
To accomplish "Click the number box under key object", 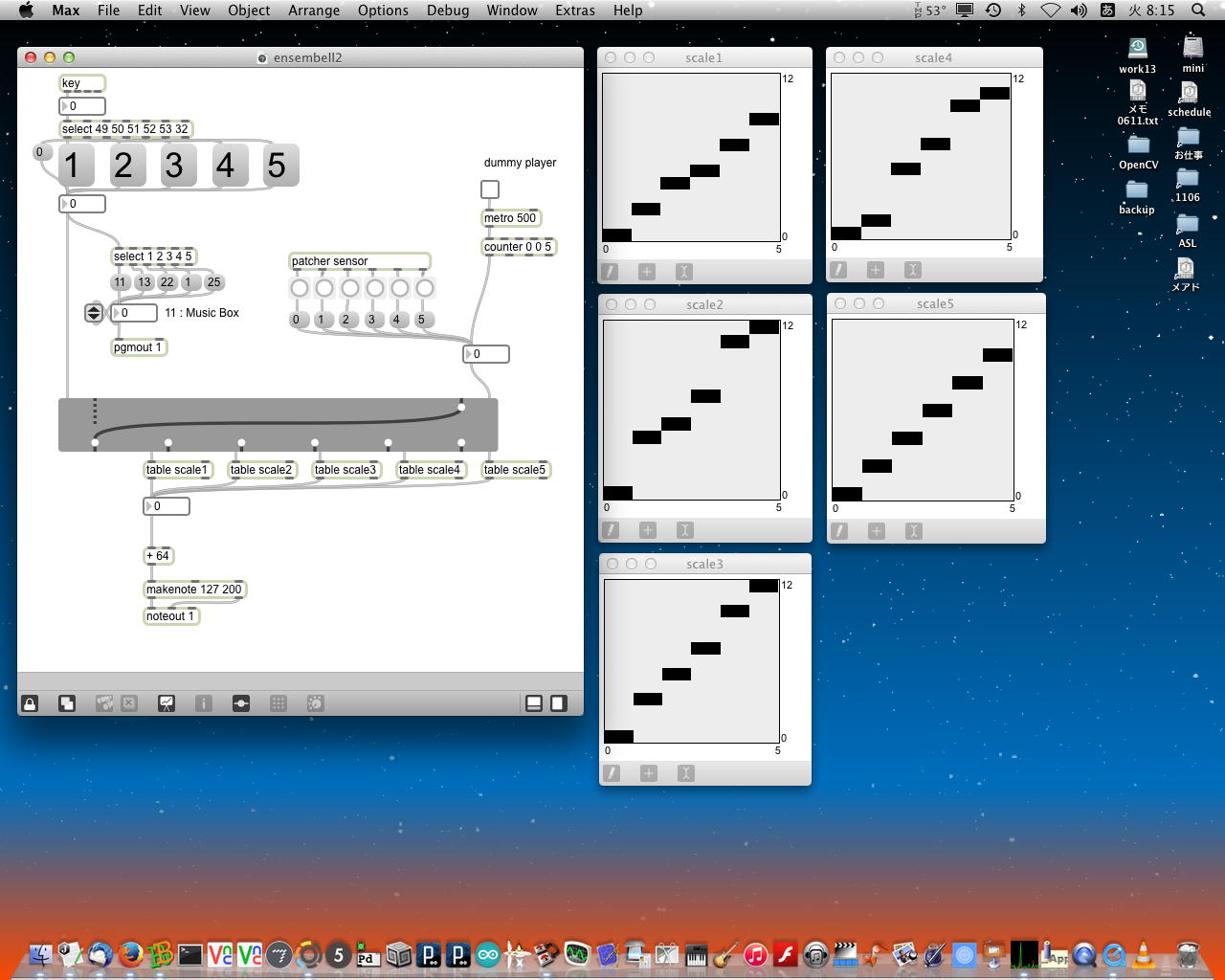I will (82, 106).
